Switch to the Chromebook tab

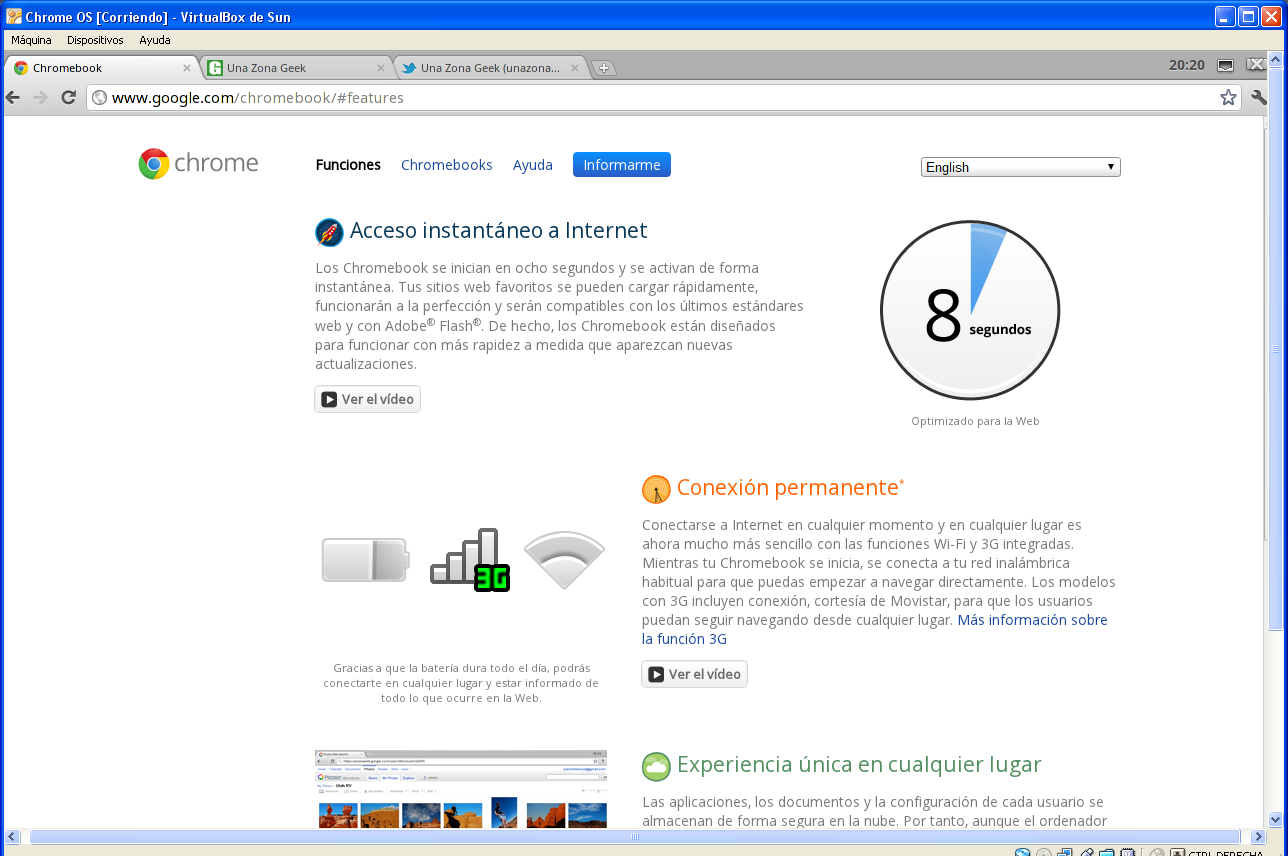coord(102,68)
